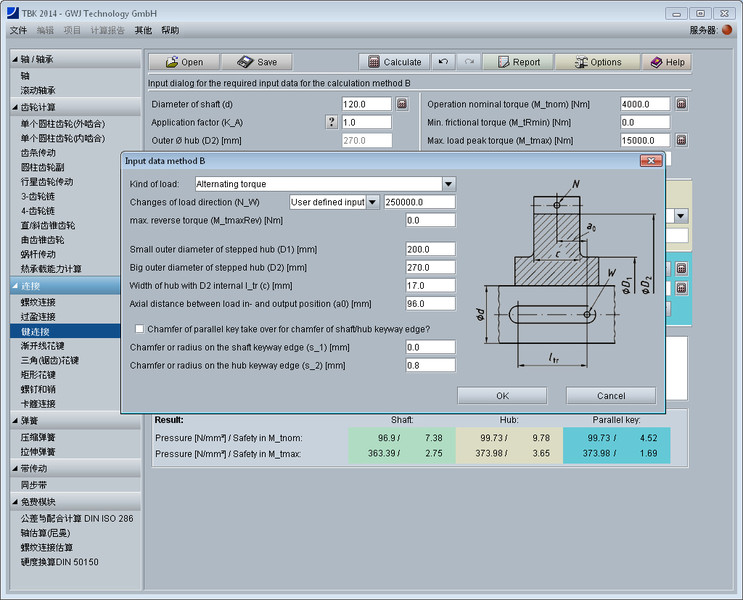
Task: Click the Open folder toolbar icon
Action: click(x=170, y=62)
